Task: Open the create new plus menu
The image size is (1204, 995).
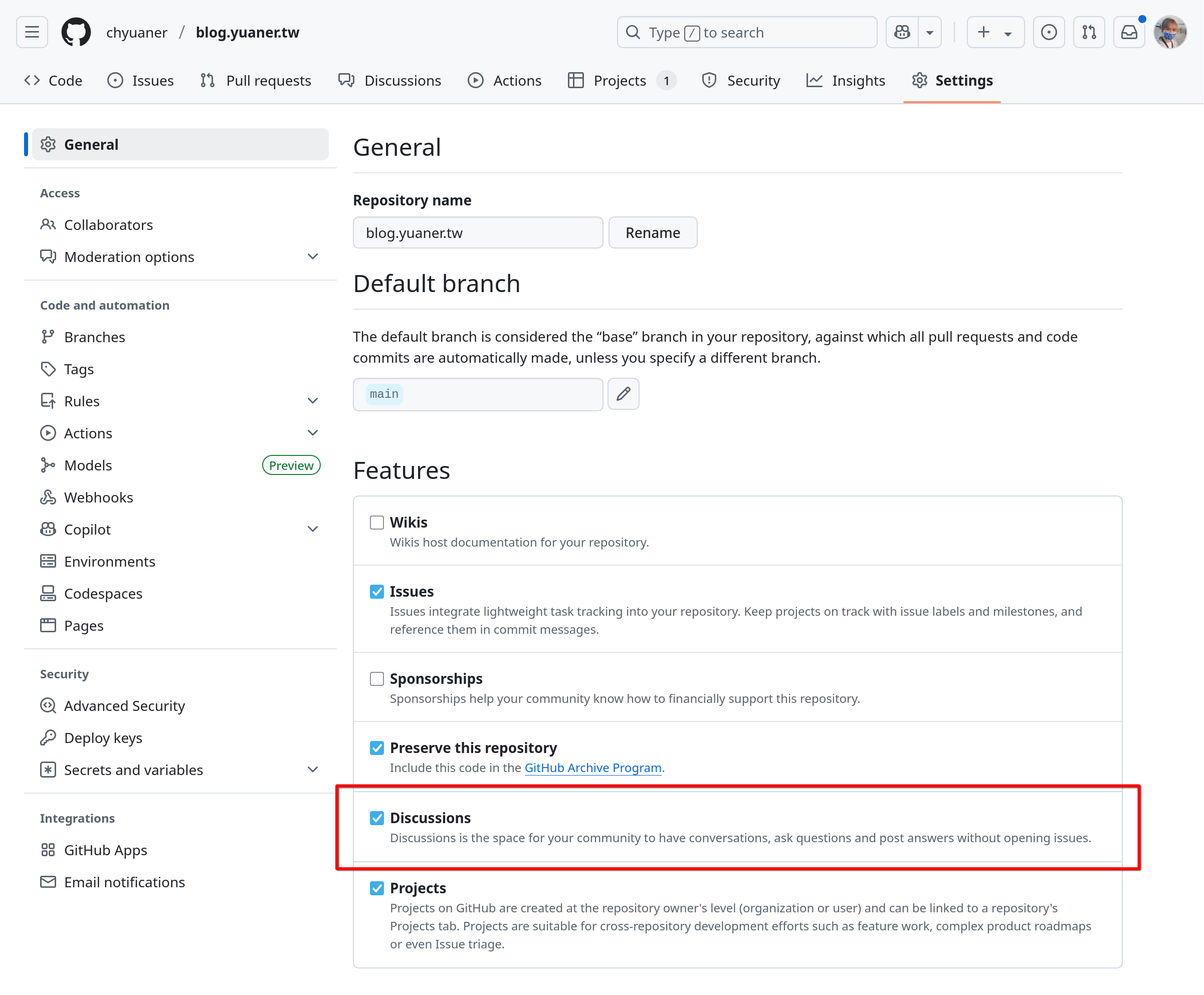Action: 995,32
